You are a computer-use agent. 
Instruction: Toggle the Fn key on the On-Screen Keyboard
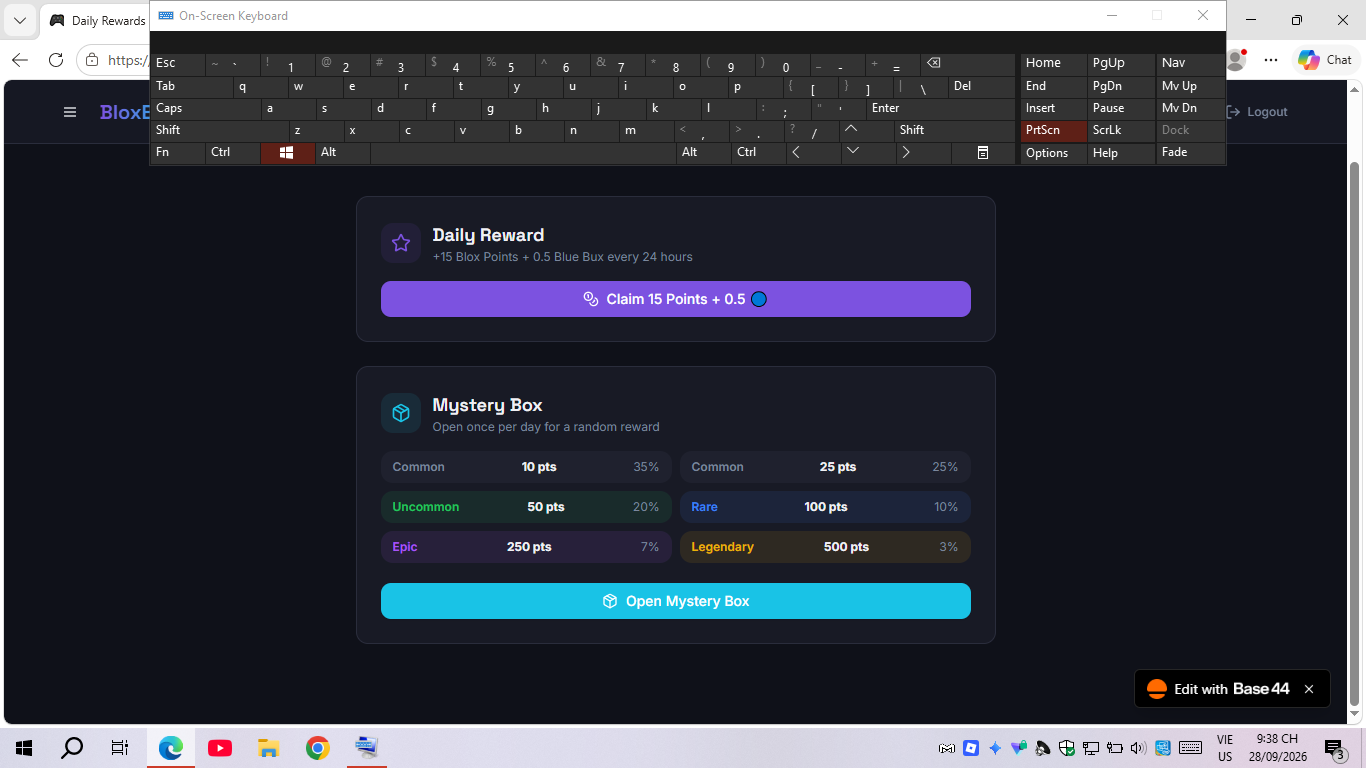coord(178,153)
